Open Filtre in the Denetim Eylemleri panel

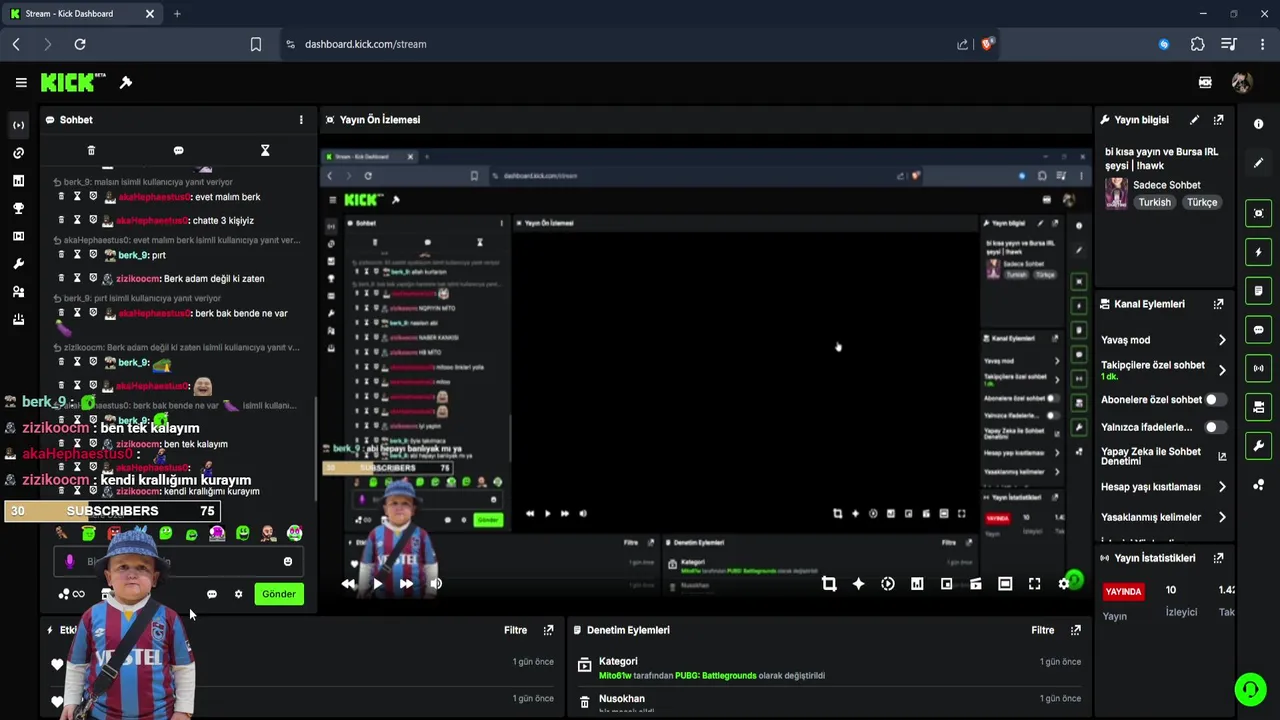click(x=1043, y=630)
